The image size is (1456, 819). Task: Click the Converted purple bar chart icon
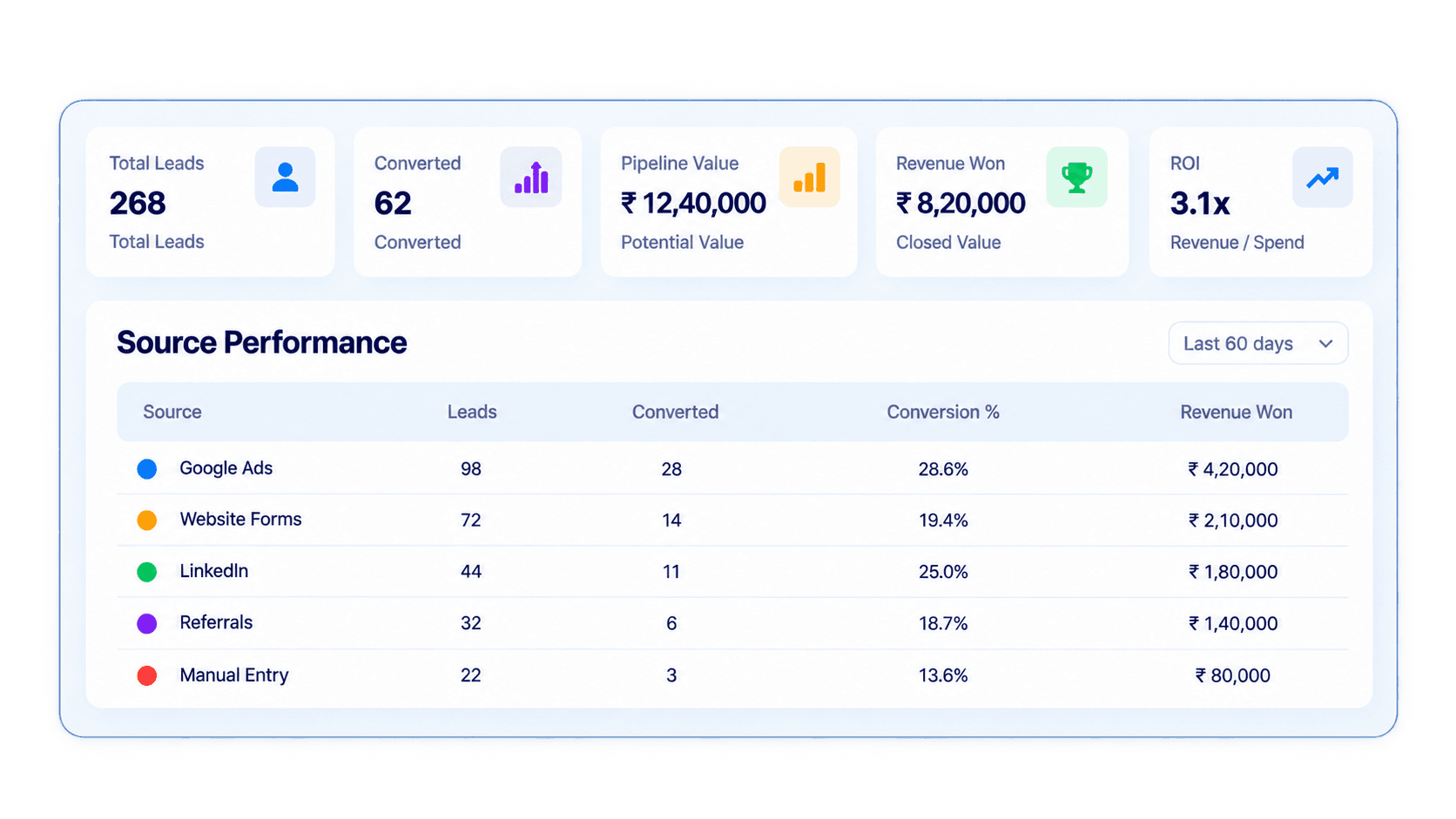(531, 178)
